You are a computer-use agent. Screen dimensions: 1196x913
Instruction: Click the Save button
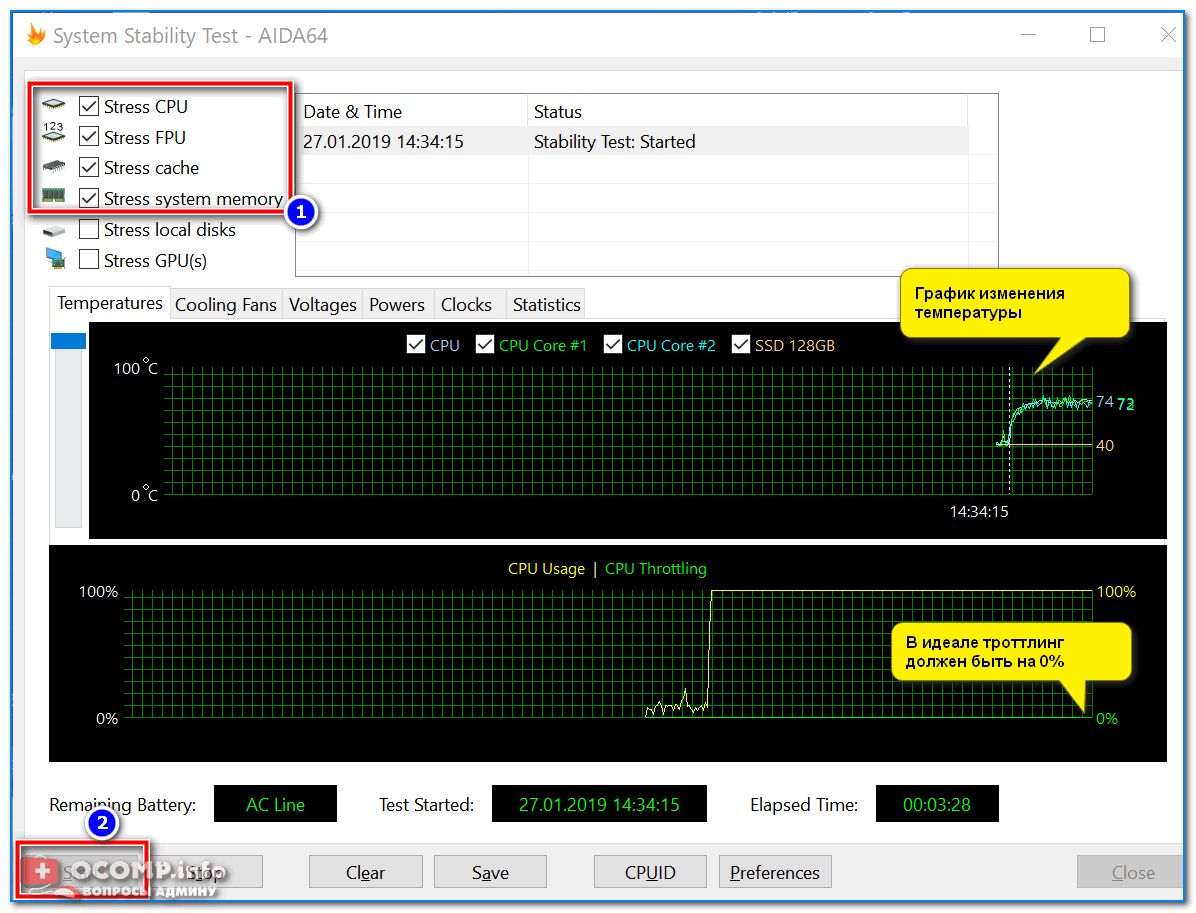490,873
